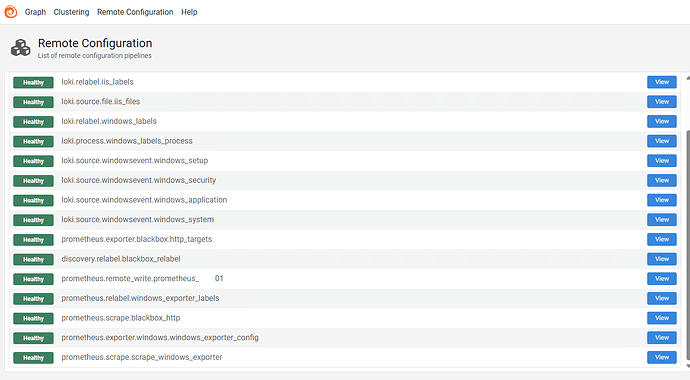Image resolution: width=690 pixels, height=380 pixels.
Task: View loki.relabel.iis_labels pipeline
Action: pos(662,82)
